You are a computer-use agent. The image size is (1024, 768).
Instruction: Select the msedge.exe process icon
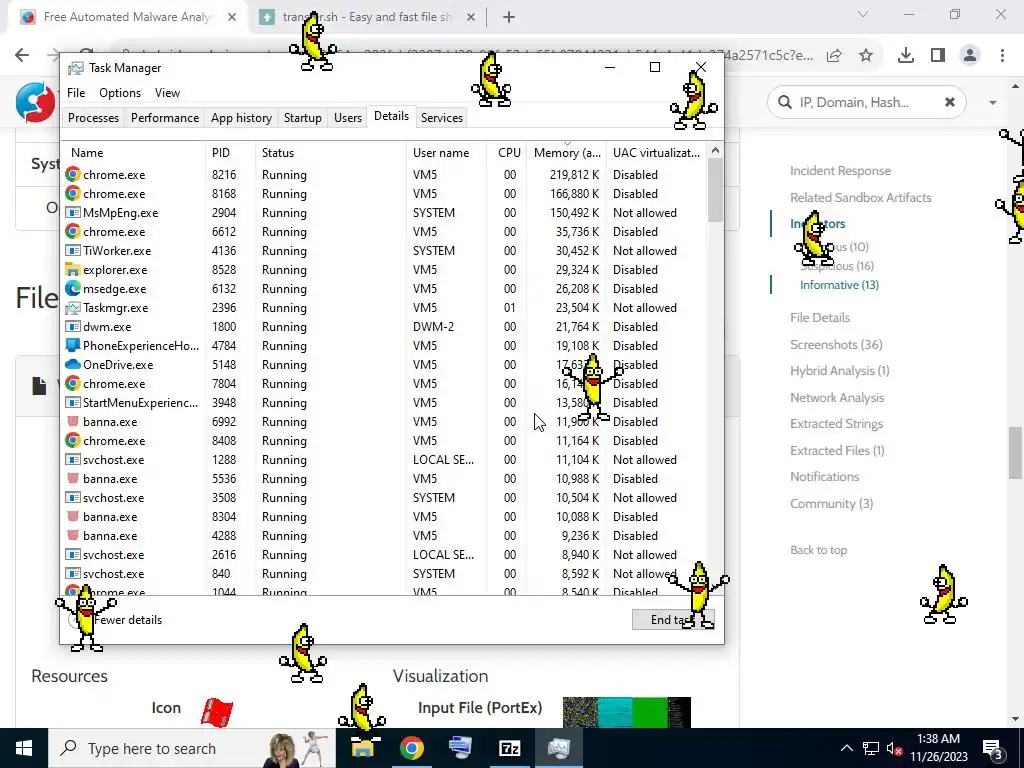pos(72,289)
